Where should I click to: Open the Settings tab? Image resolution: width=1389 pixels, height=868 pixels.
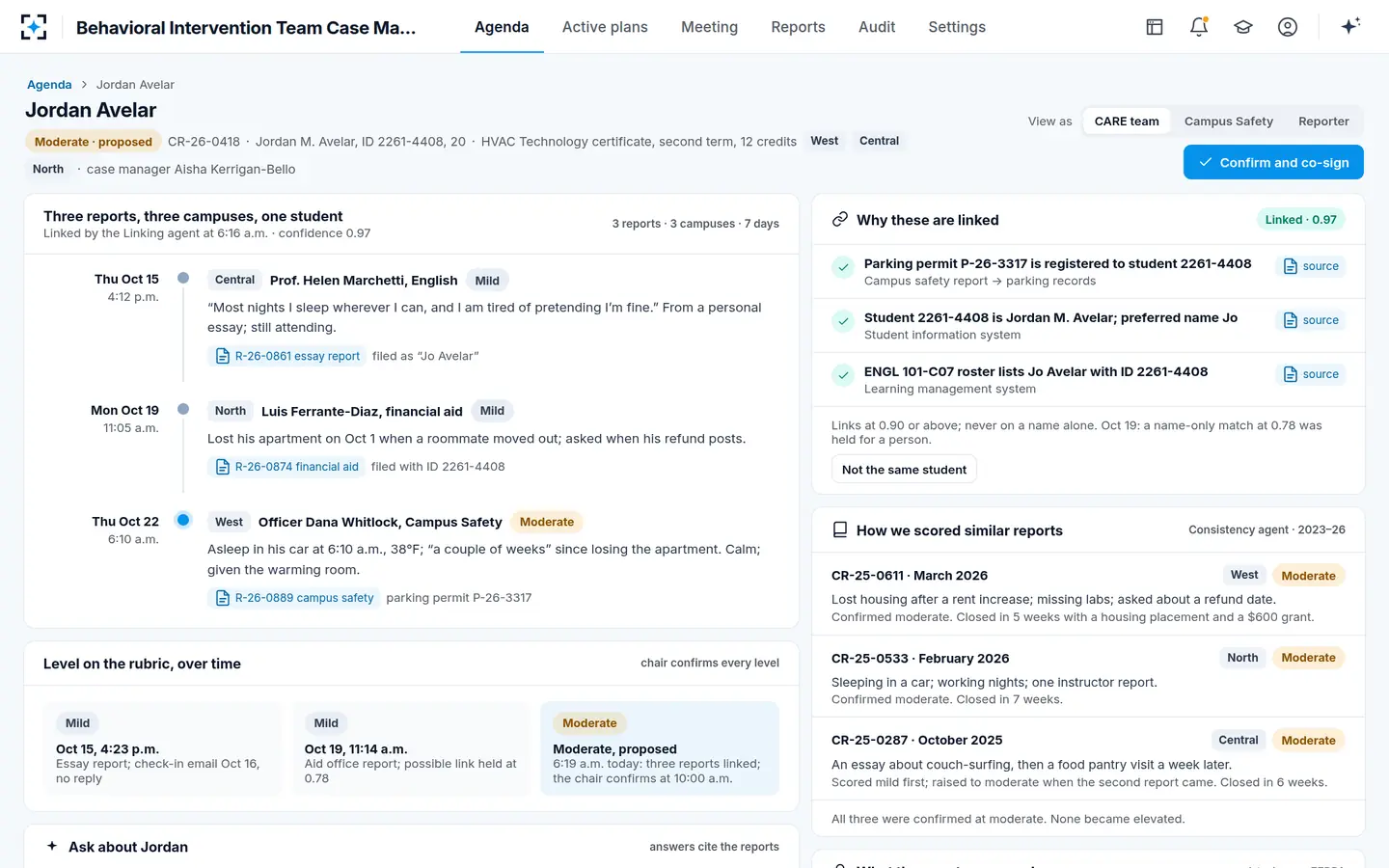point(957,27)
